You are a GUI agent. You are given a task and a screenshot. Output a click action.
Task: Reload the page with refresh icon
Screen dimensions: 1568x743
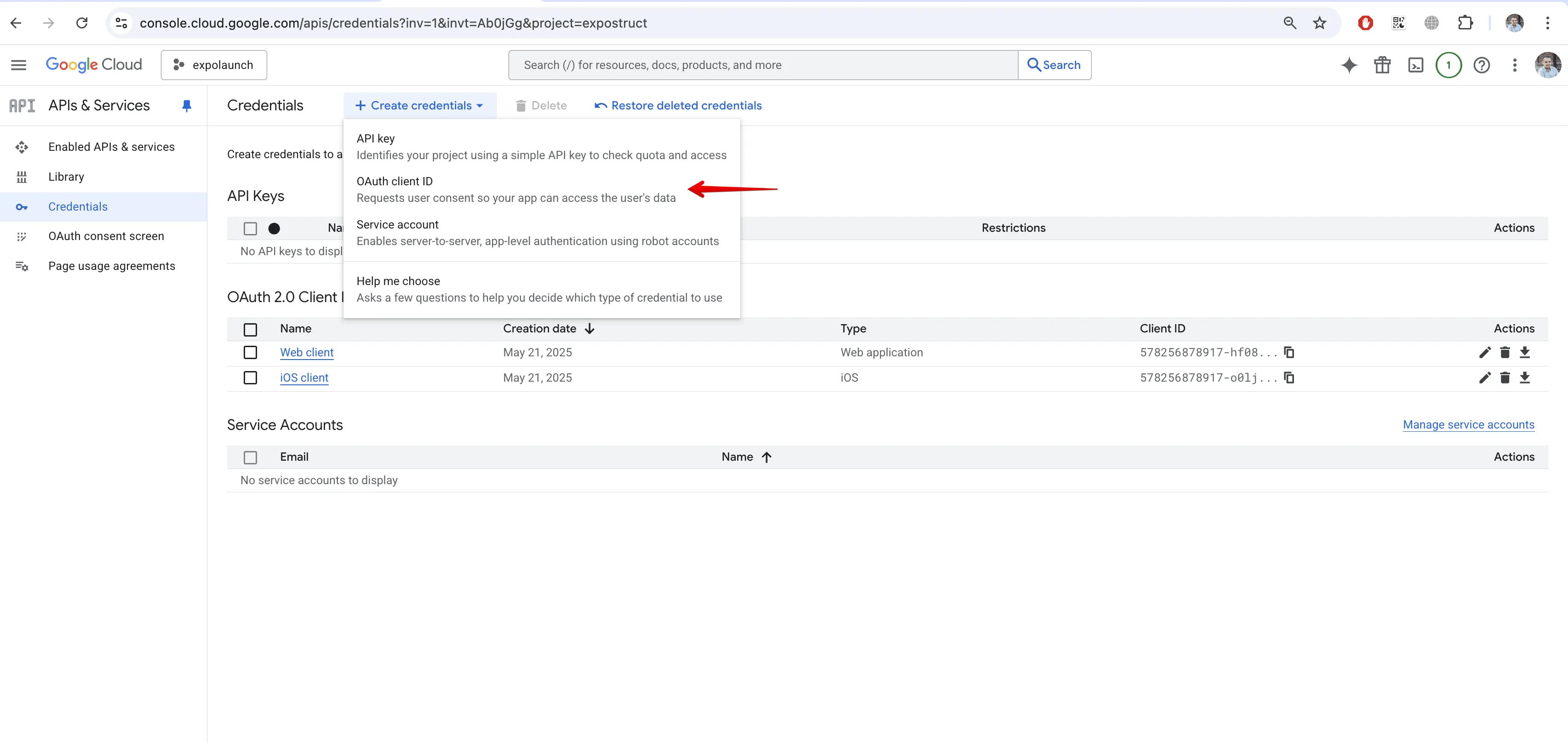click(81, 23)
